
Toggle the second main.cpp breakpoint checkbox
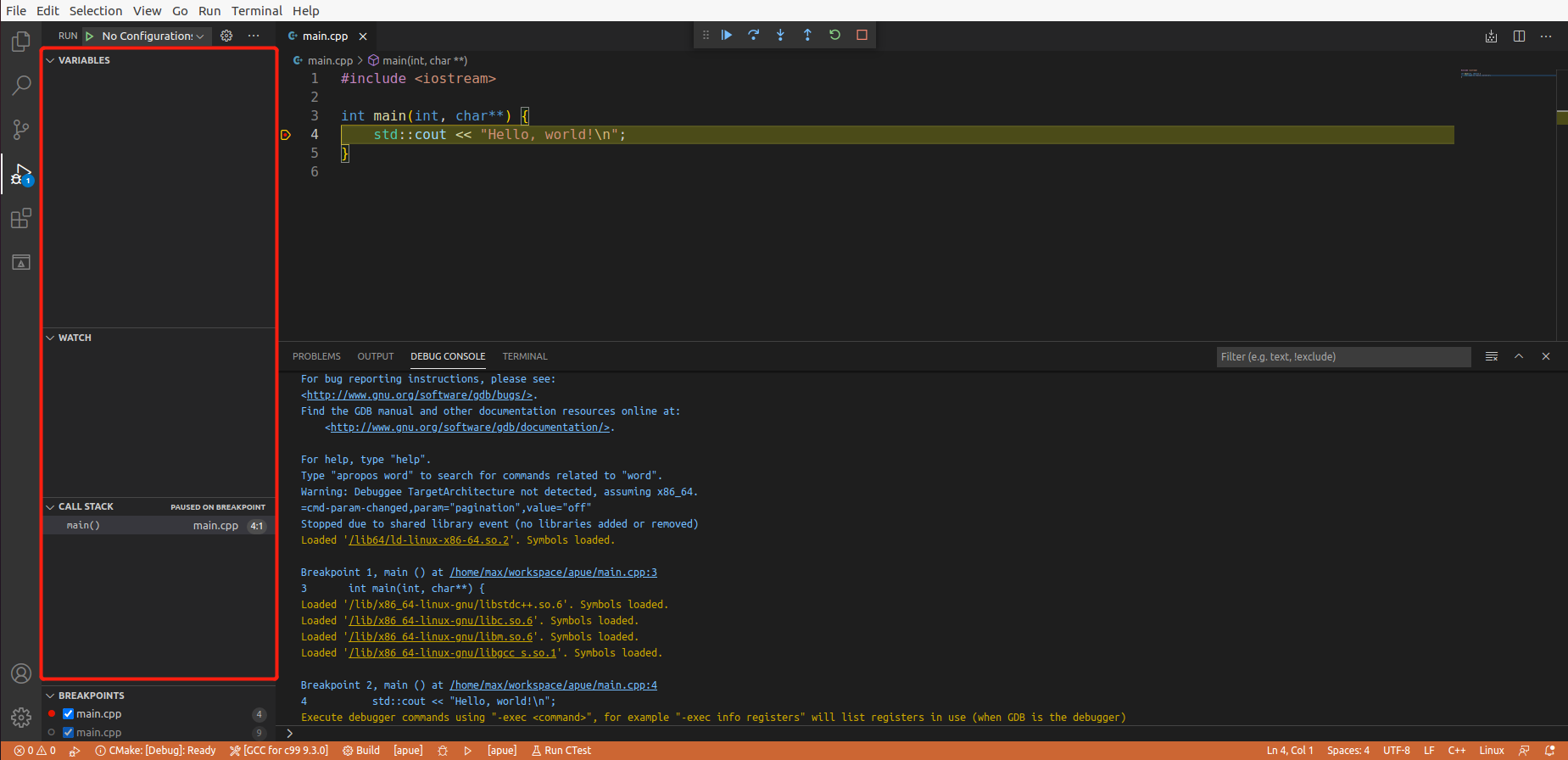click(x=69, y=733)
